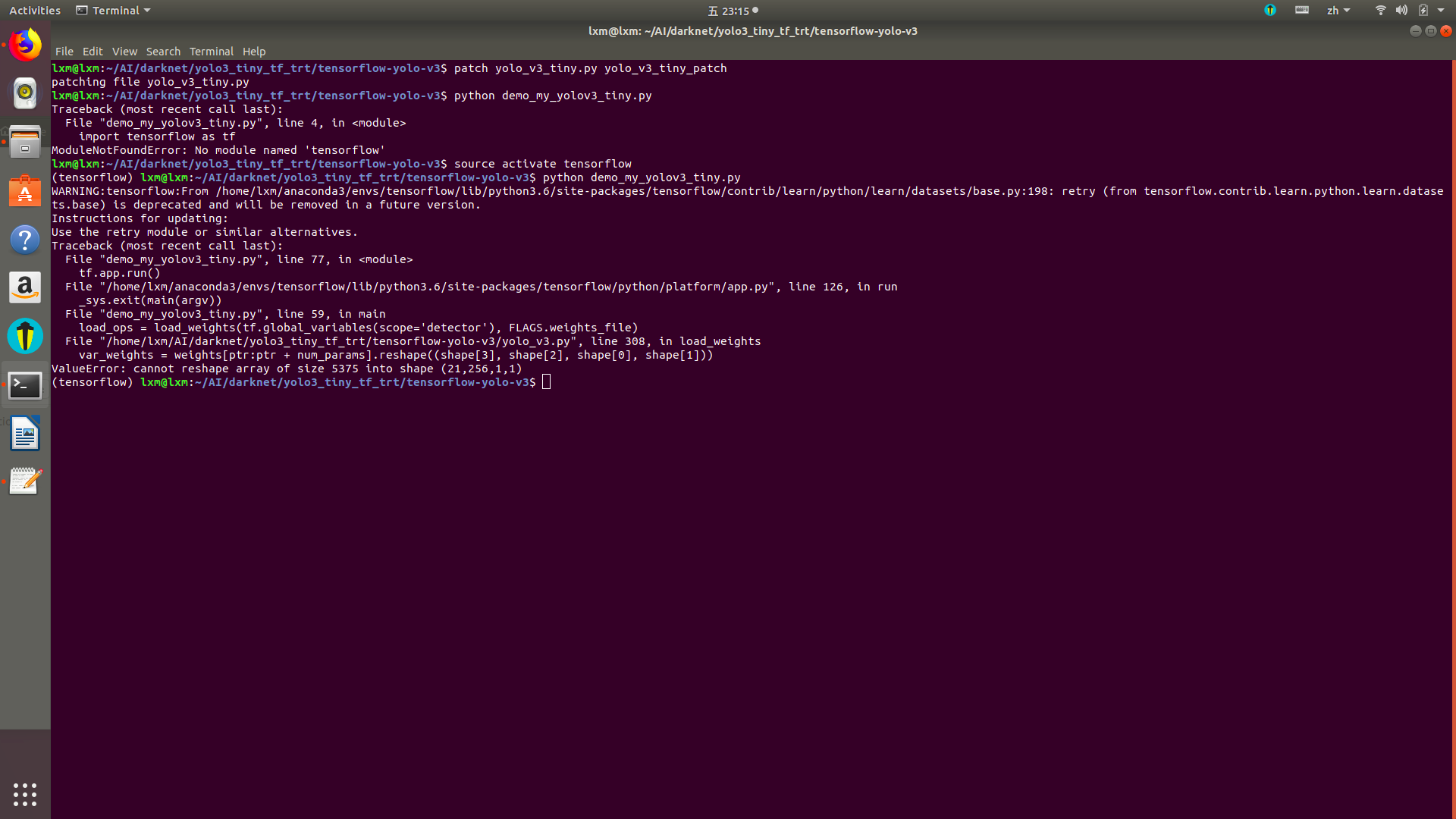Click 'source activate tensorflow' command text
Viewport: 1456px width, 819px height.
(x=543, y=164)
